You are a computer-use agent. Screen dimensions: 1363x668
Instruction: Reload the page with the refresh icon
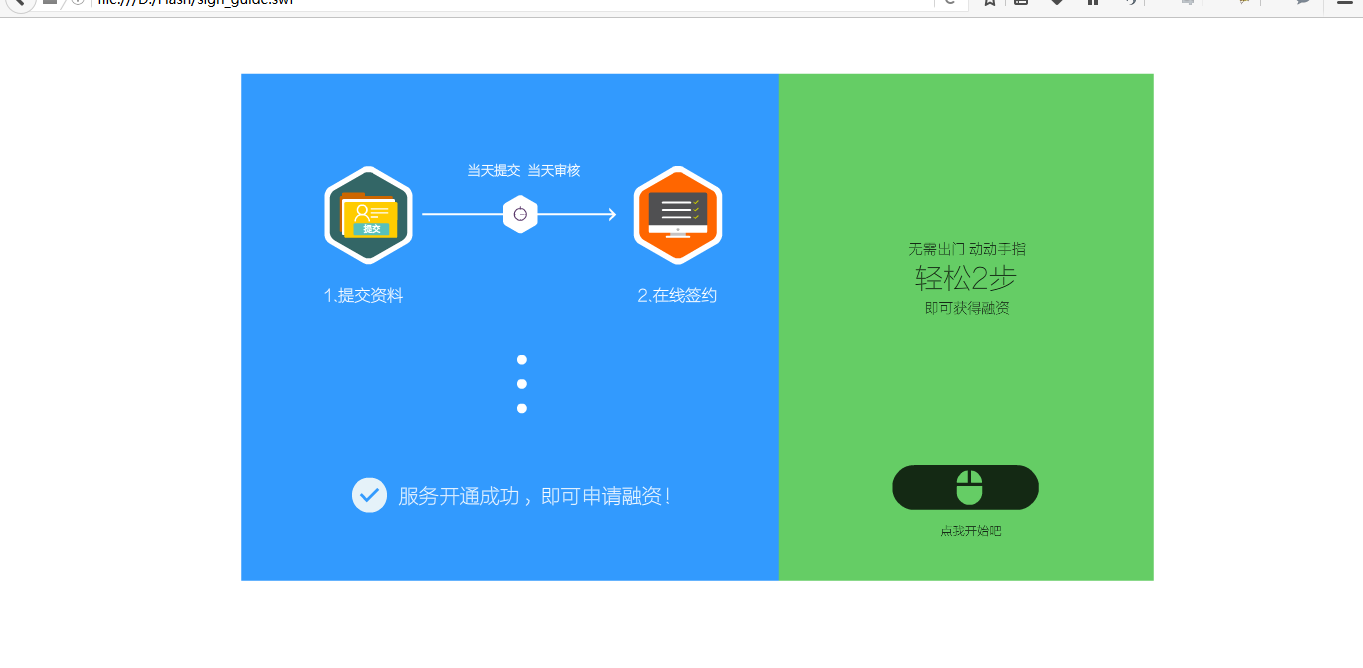click(x=949, y=3)
